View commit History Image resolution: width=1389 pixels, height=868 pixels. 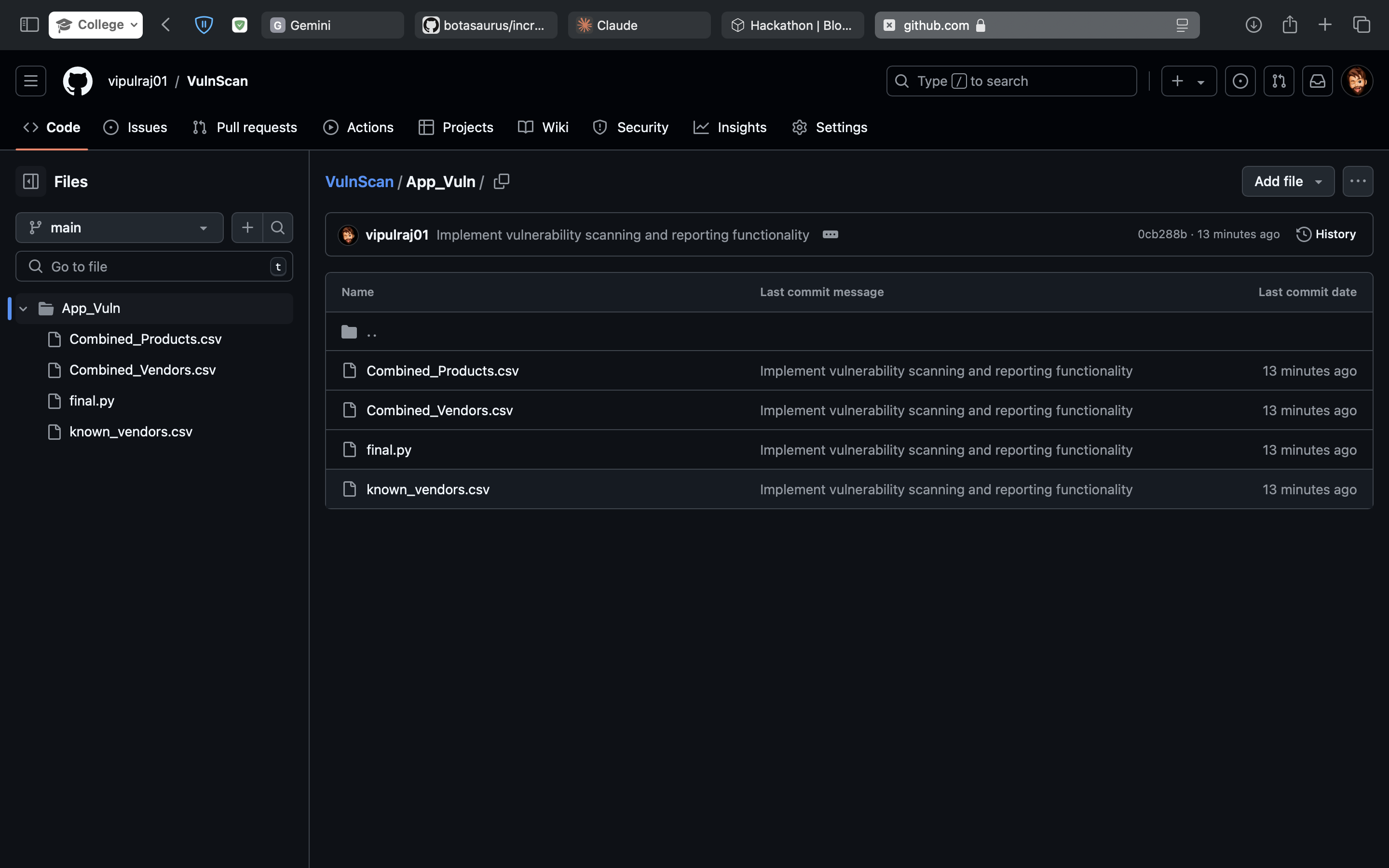point(1326,234)
